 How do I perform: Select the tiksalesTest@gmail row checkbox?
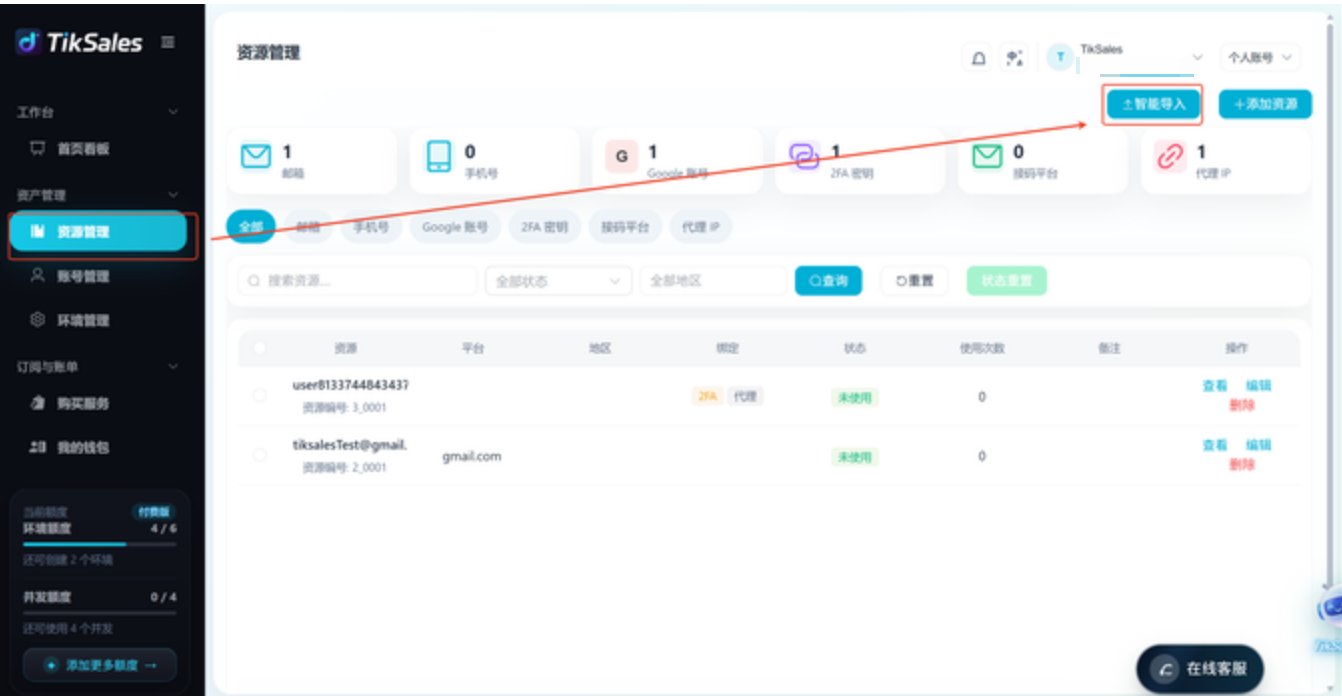coord(260,455)
